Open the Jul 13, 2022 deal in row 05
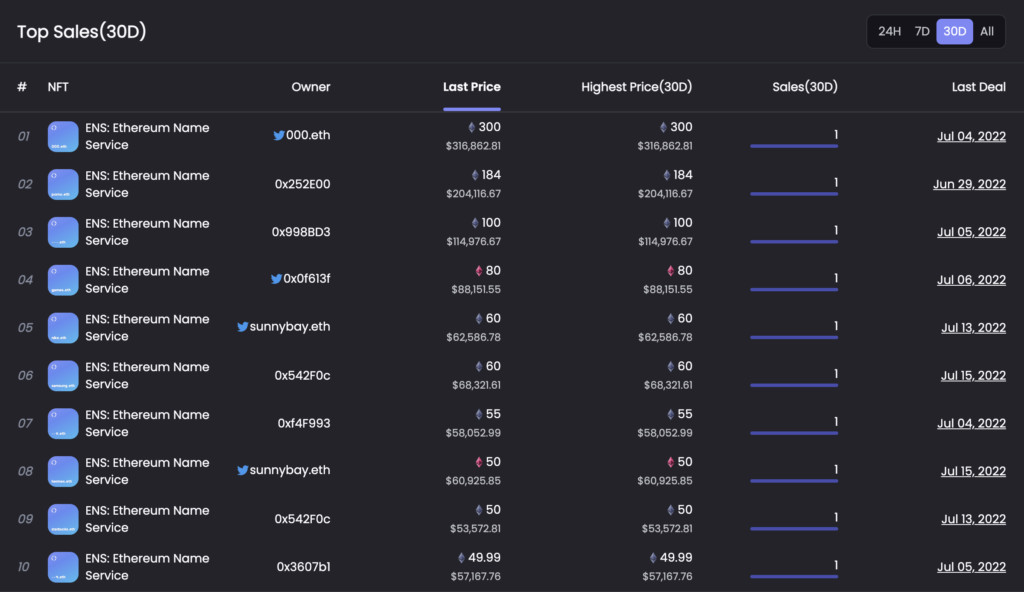 (973, 328)
